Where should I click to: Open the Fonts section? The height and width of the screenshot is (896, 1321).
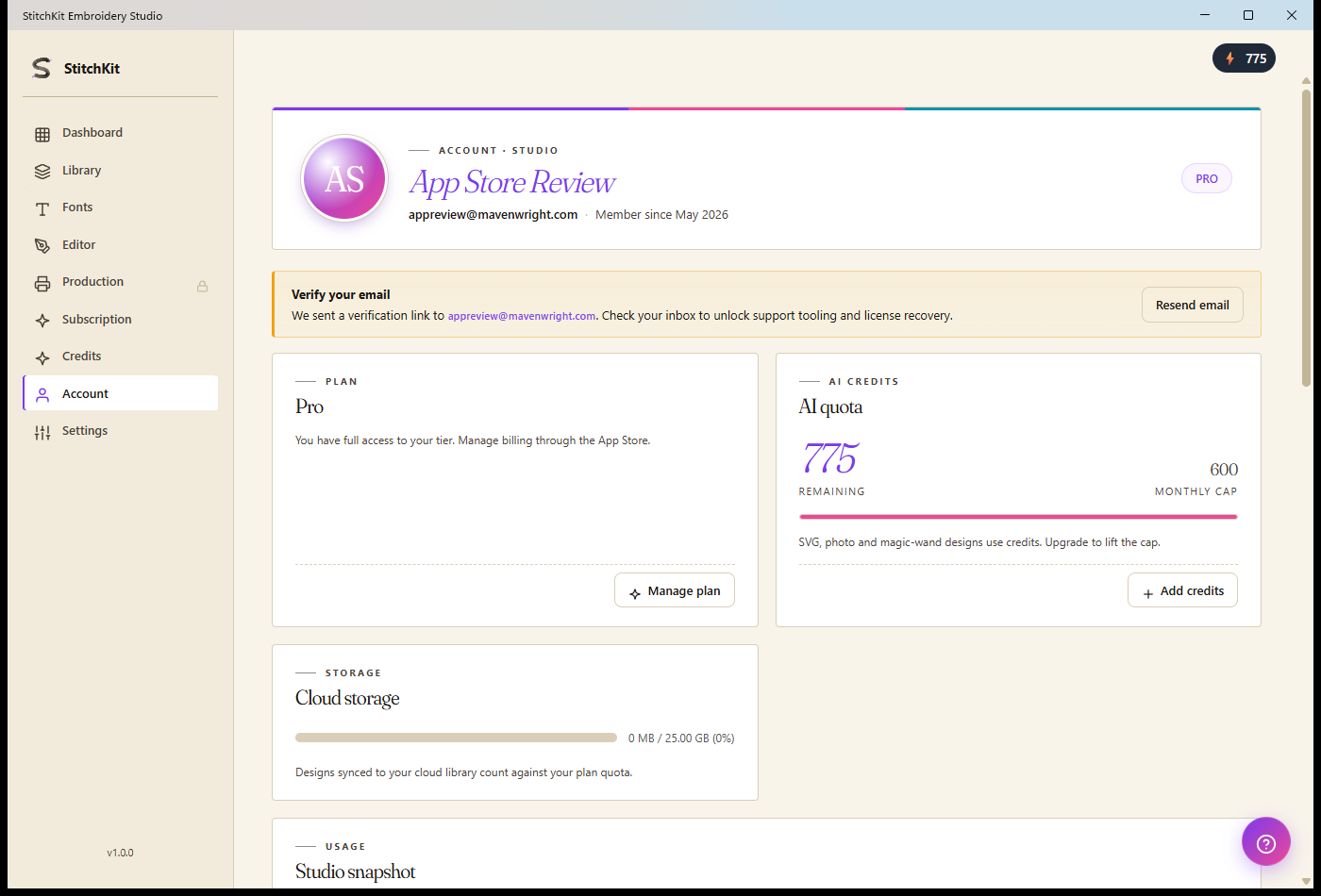pyautogui.click(x=121, y=207)
